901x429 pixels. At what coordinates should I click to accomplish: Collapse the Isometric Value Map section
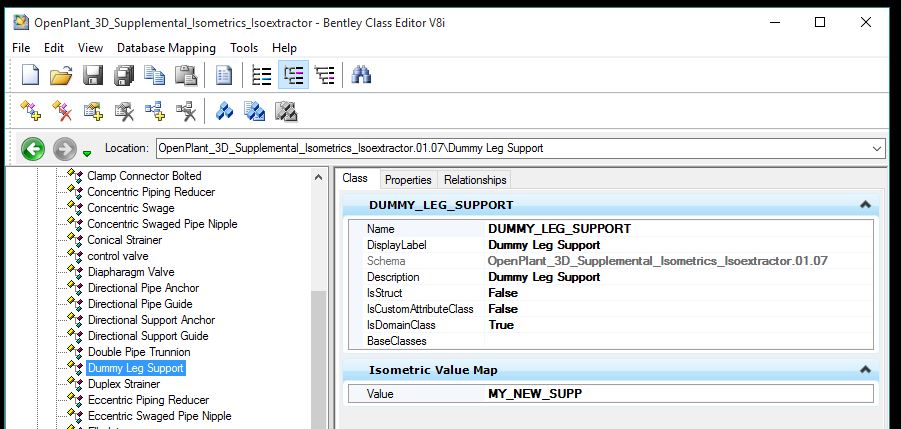865,370
